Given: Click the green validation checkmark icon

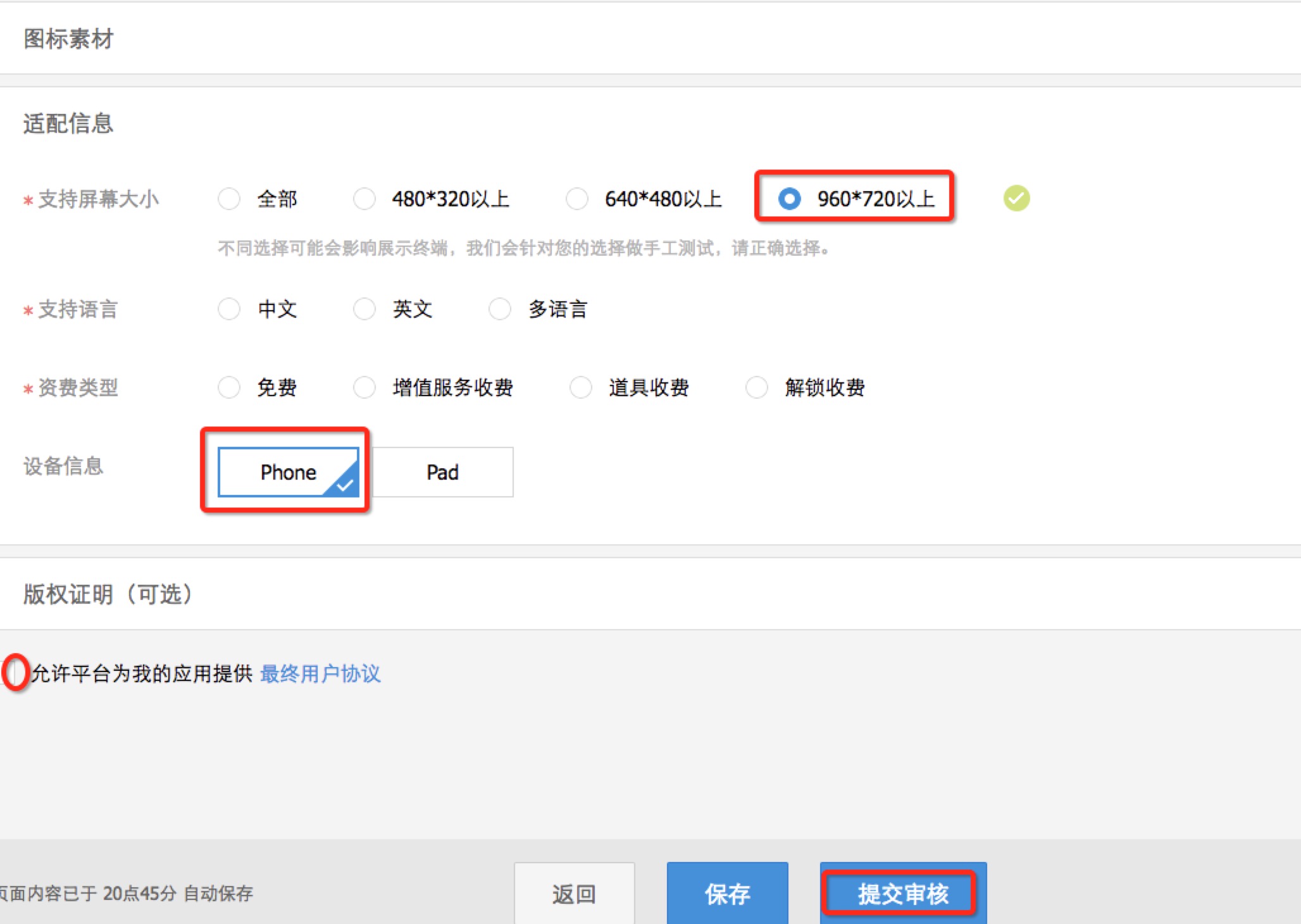Looking at the screenshot, I should click(x=1016, y=199).
